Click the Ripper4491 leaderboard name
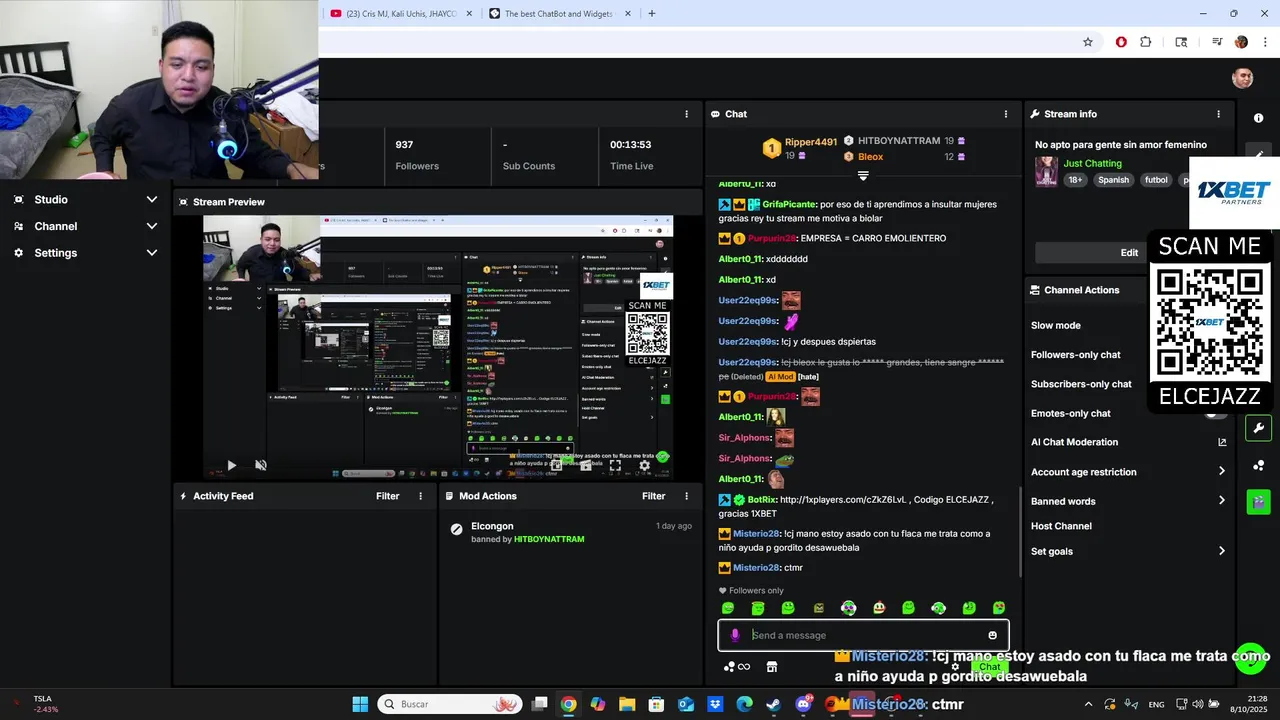The image size is (1280, 720). tap(811, 142)
